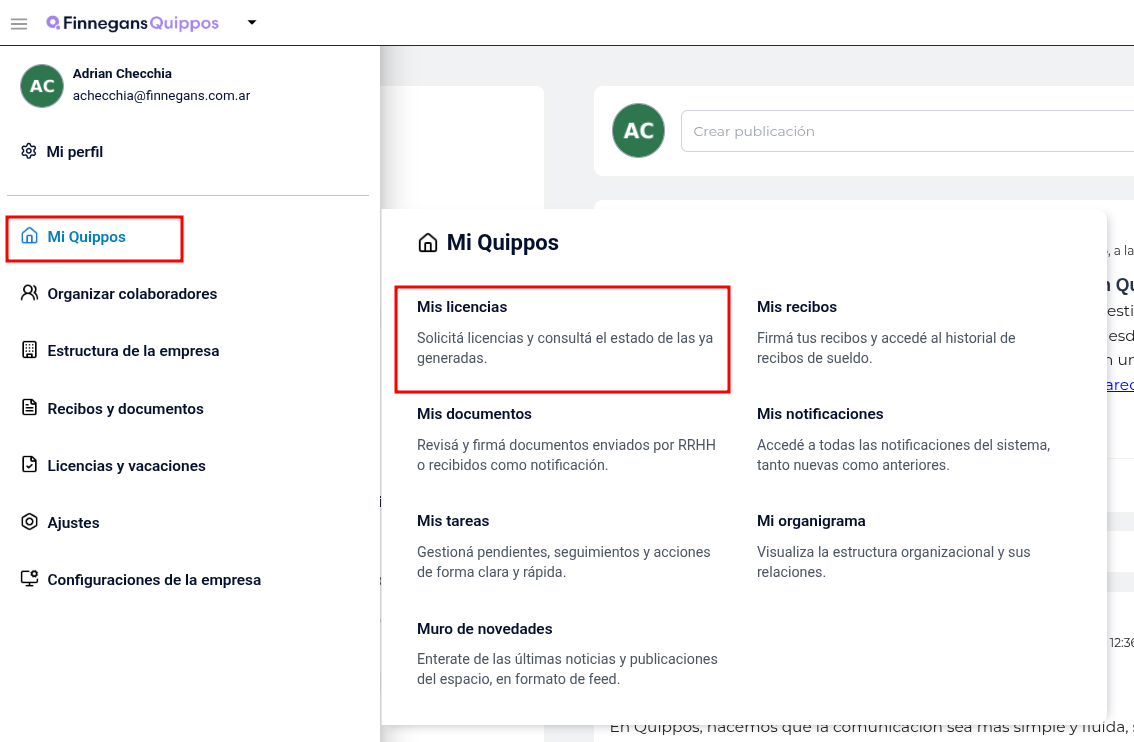Toggle the hamburger menu icon

[x=19, y=24]
